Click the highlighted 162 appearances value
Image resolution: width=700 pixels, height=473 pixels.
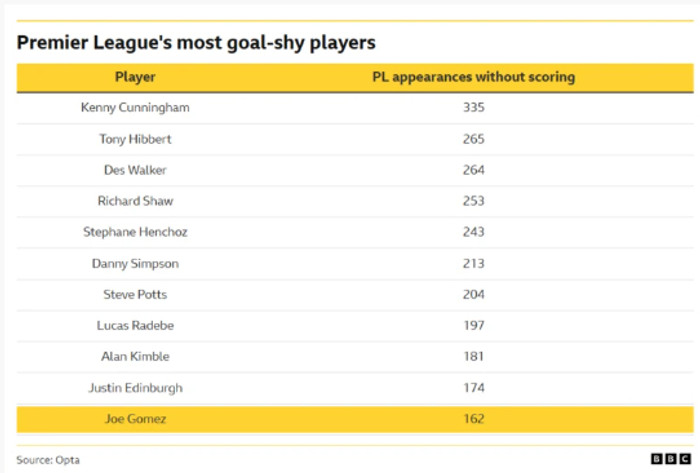coord(474,419)
